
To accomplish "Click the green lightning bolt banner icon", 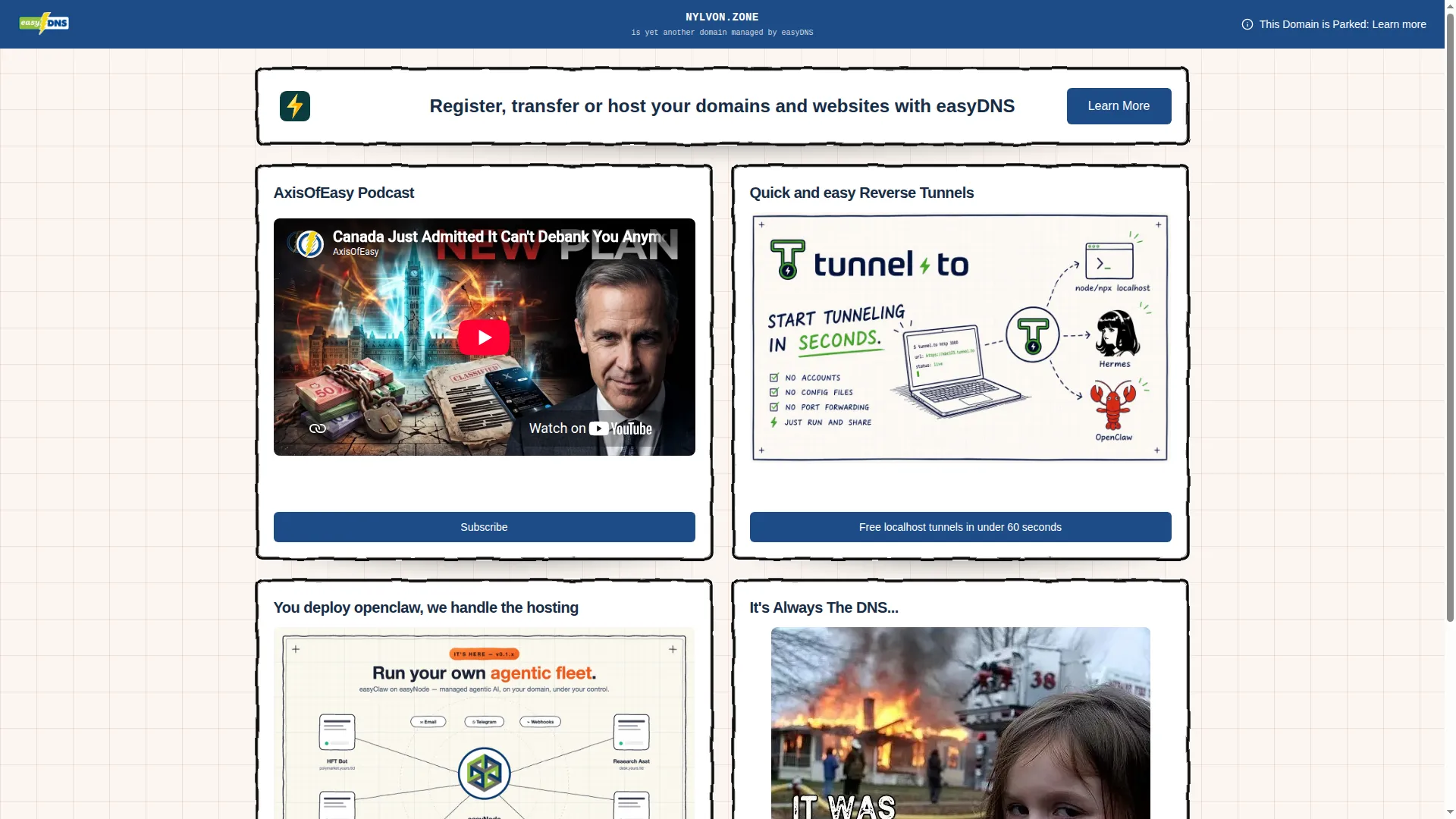I will (295, 106).
